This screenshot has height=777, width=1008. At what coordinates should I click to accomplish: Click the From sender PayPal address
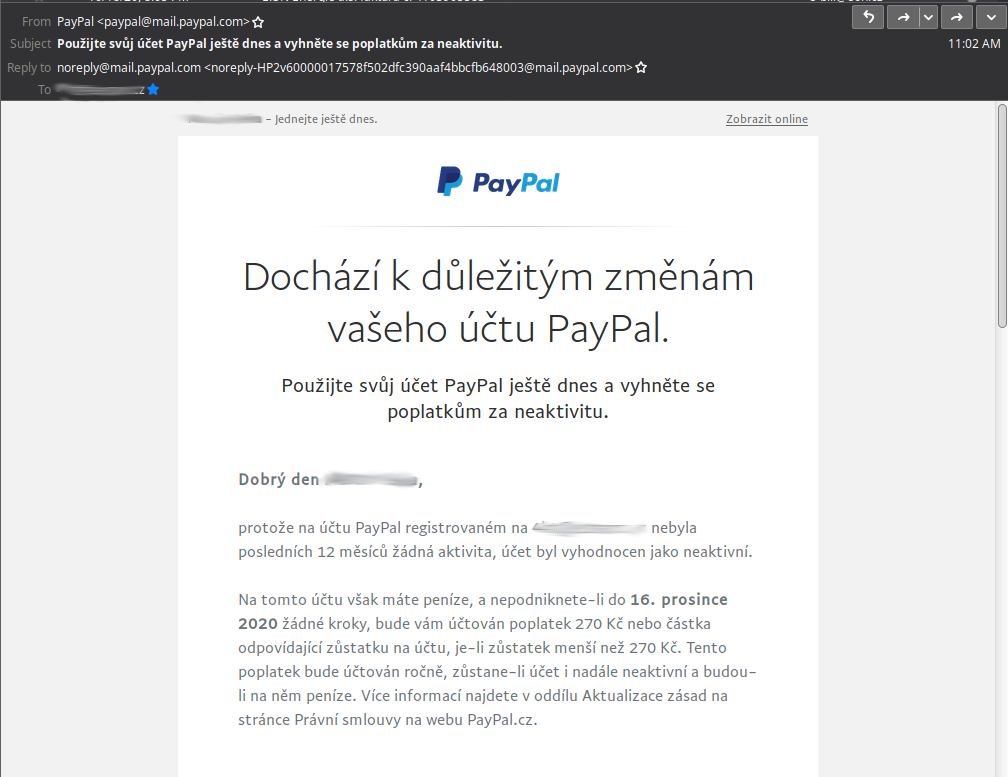point(153,22)
